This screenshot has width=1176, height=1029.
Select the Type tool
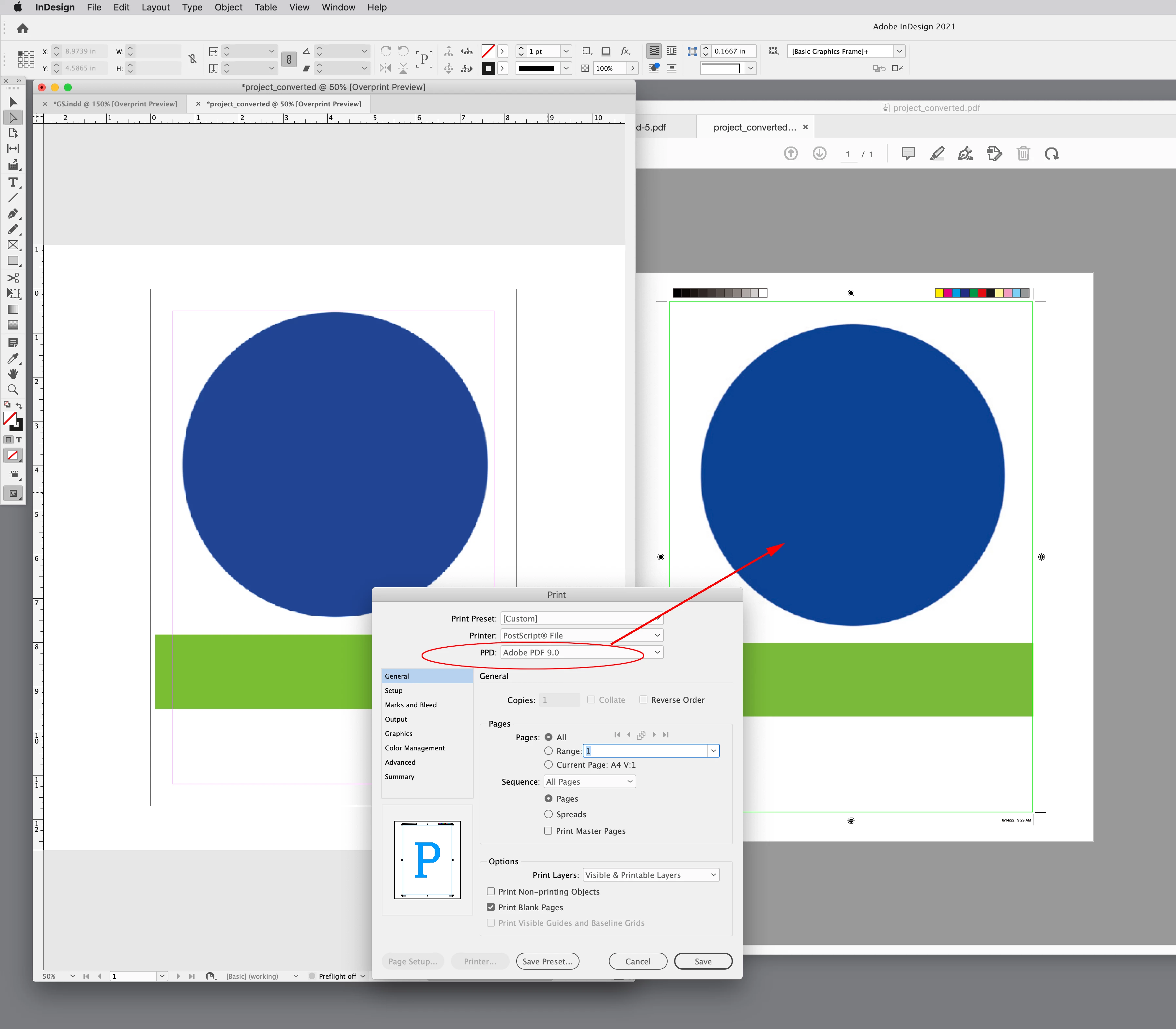point(13,182)
